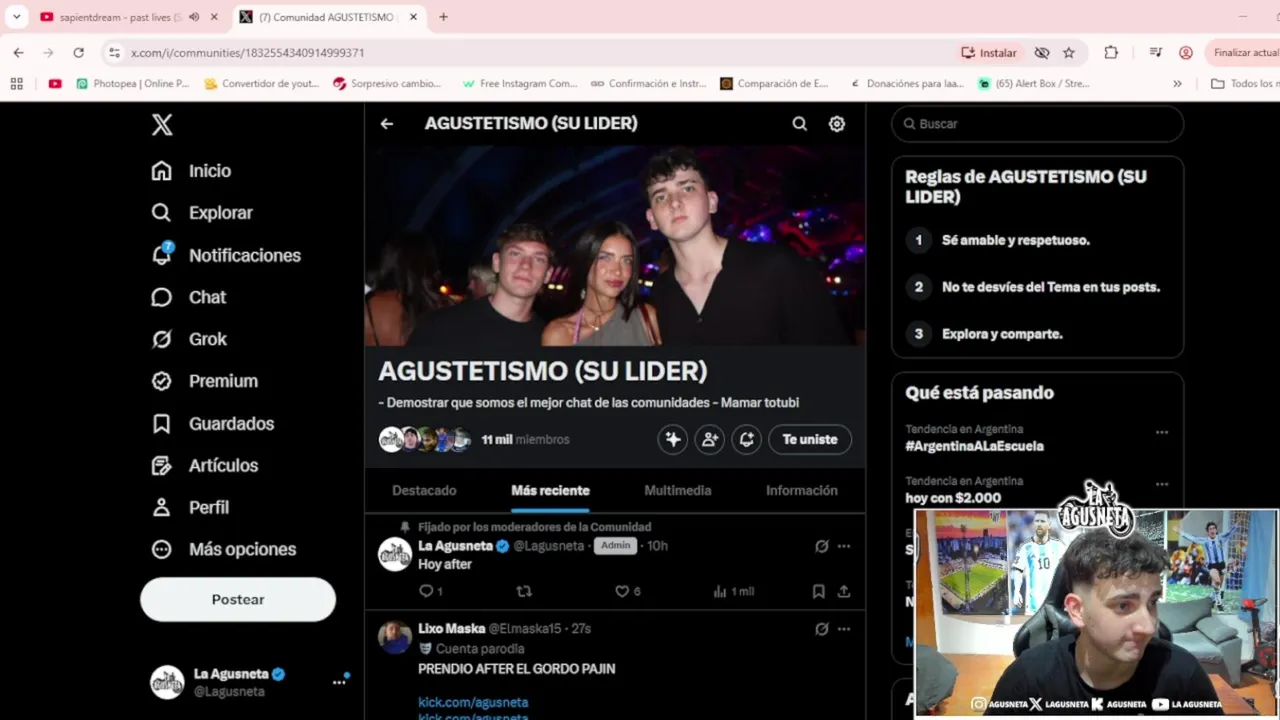Click the Postear button
This screenshot has width=1280, height=720.
238,599
